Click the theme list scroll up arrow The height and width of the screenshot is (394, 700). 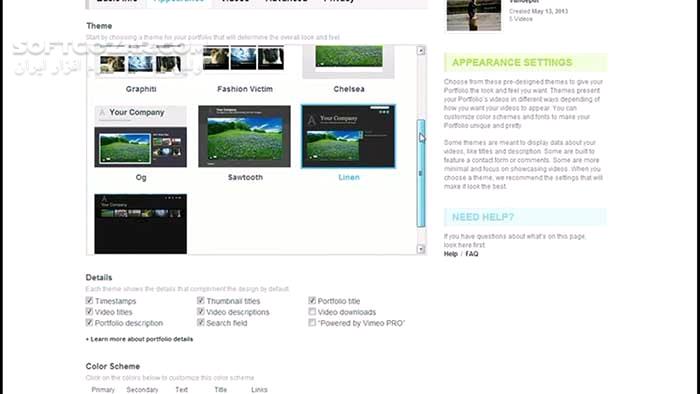pos(421,51)
